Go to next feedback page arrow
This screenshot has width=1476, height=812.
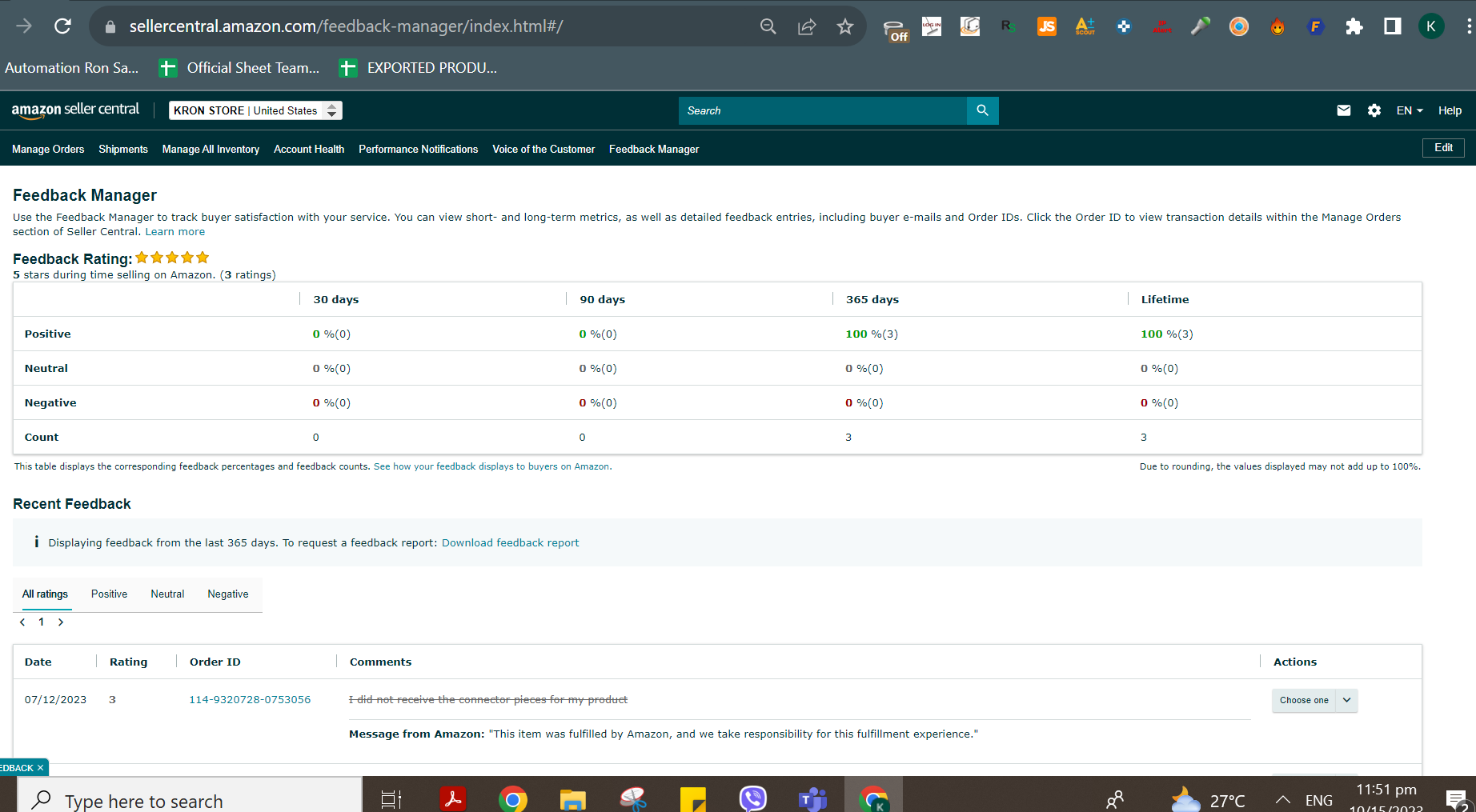(x=61, y=622)
